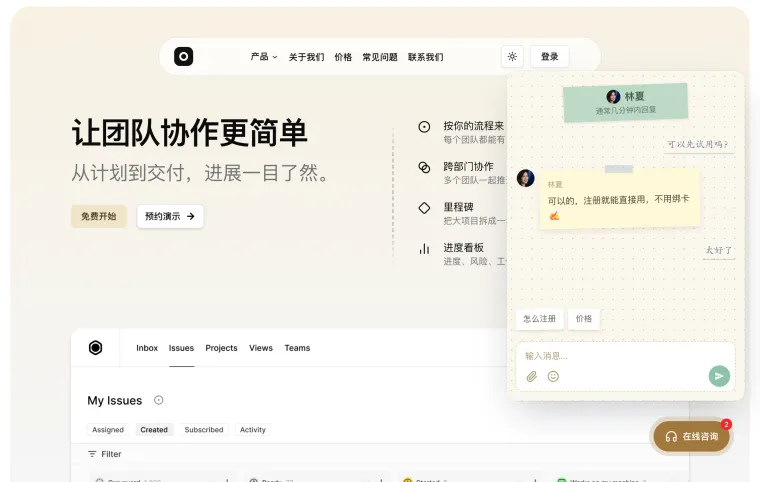The width and height of the screenshot is (760, 482).
Task: Open 常见问题 in the navbar
Action: point(380,57)
